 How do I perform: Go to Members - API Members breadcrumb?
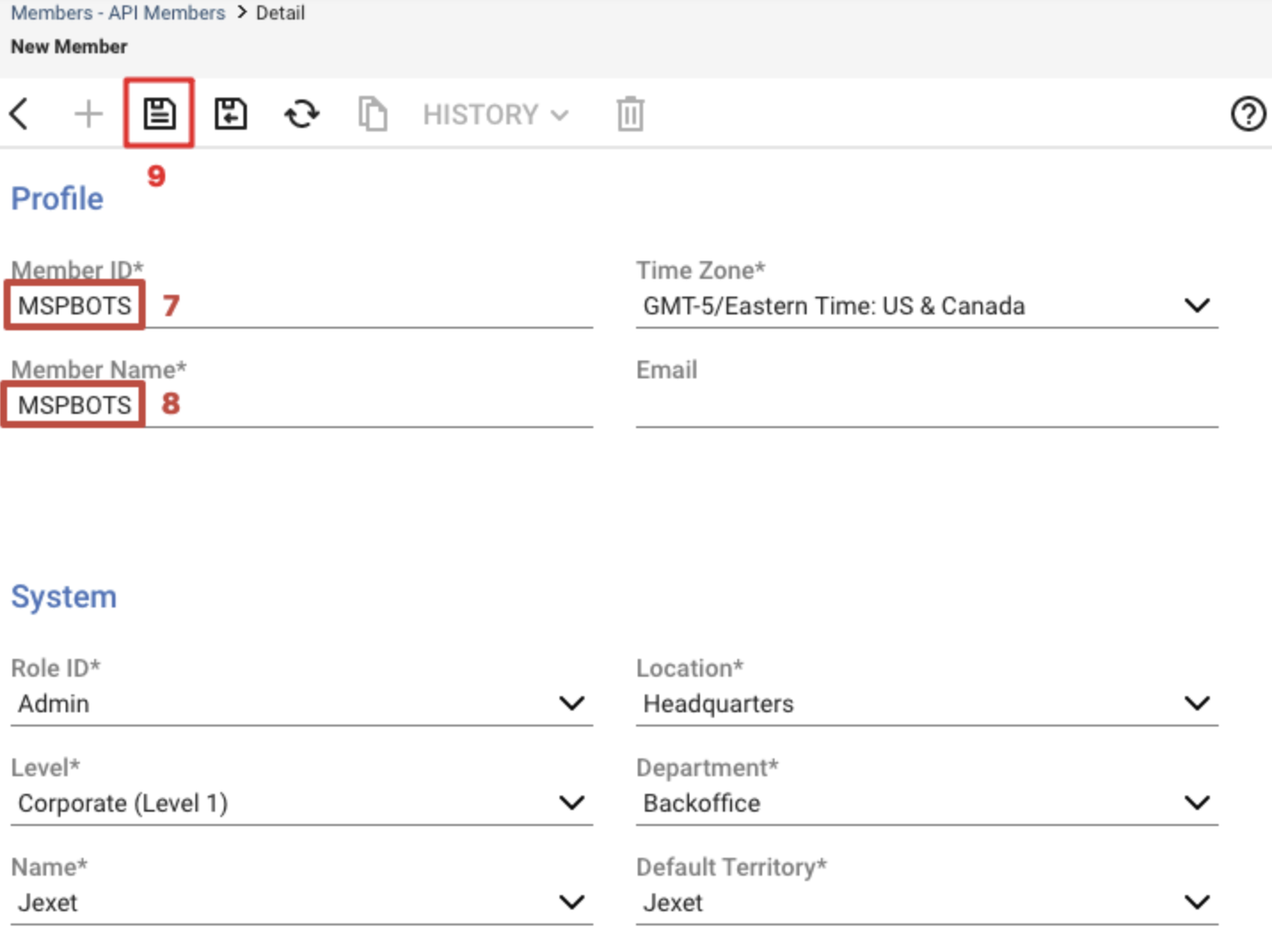(118, 12)
